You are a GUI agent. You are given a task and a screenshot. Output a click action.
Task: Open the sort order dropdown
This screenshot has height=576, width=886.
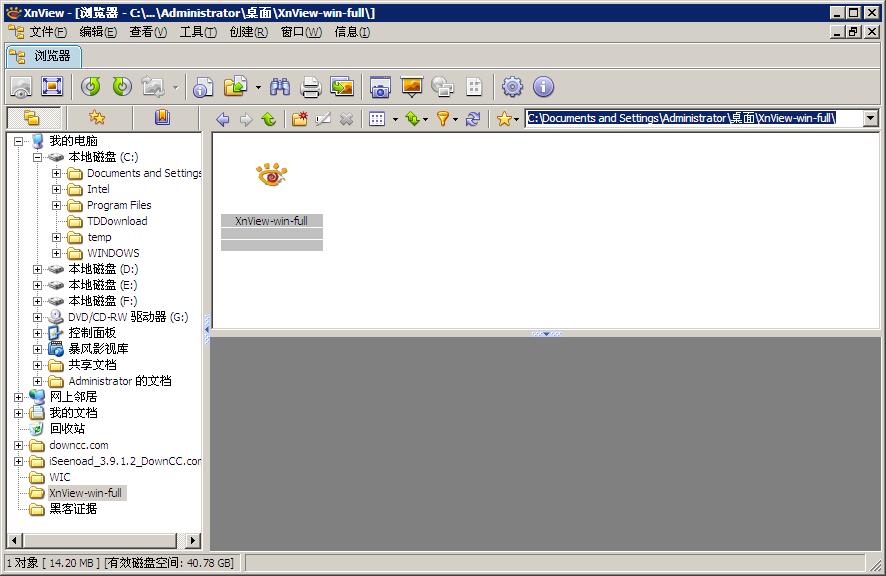tap(426, 117)
